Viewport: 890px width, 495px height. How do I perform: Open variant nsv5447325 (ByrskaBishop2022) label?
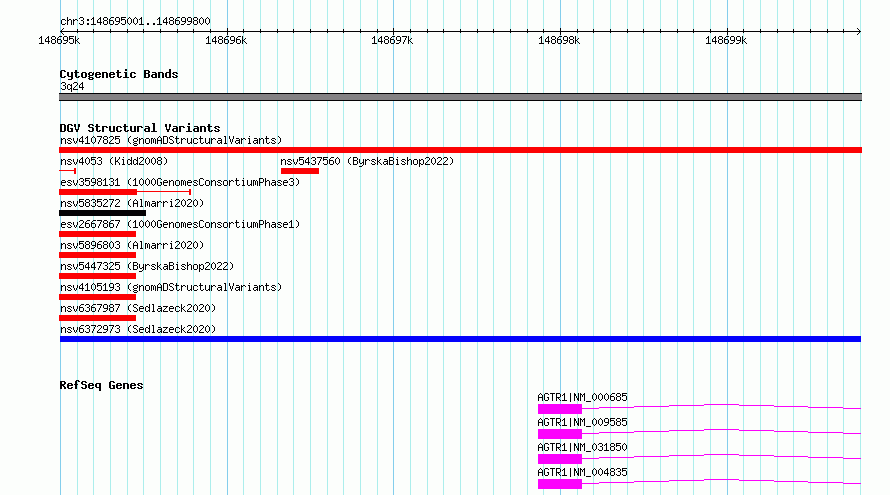147,266
